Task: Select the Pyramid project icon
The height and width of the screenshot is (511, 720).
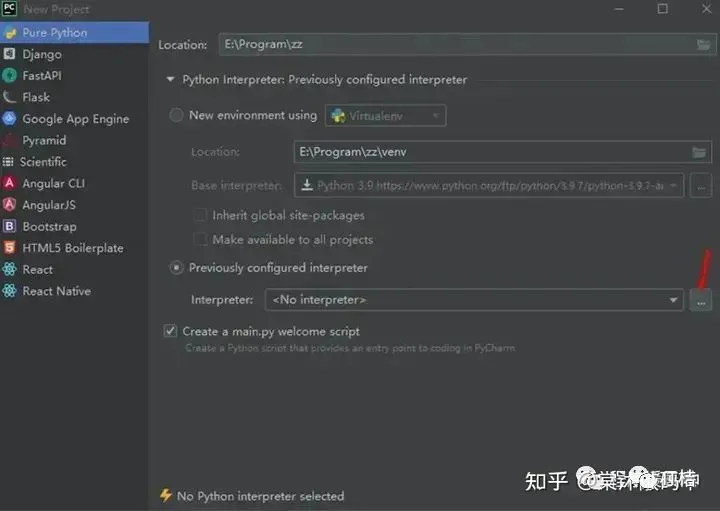Action: tap(10, 140)
